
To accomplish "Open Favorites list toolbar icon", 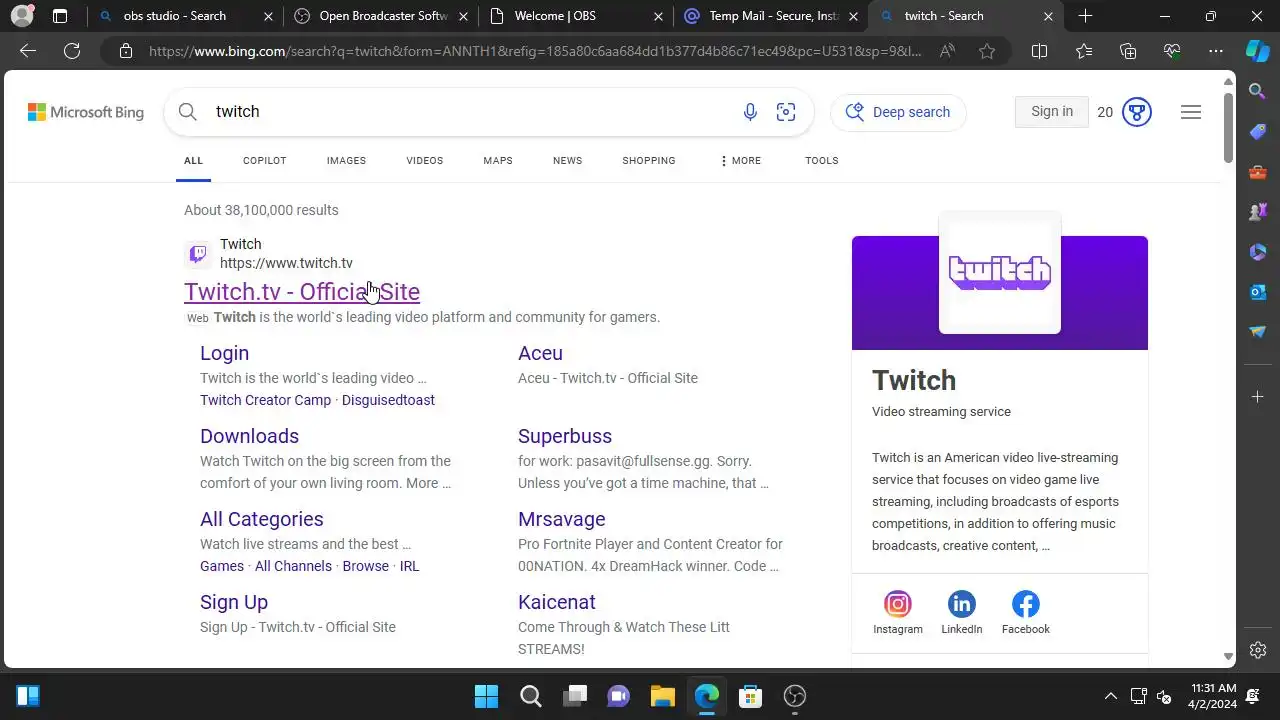I will [x=1084, y=51].
